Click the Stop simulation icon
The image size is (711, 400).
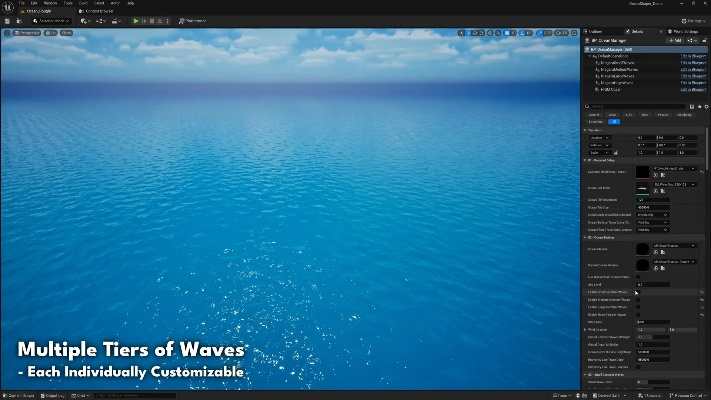click(153, 20)
